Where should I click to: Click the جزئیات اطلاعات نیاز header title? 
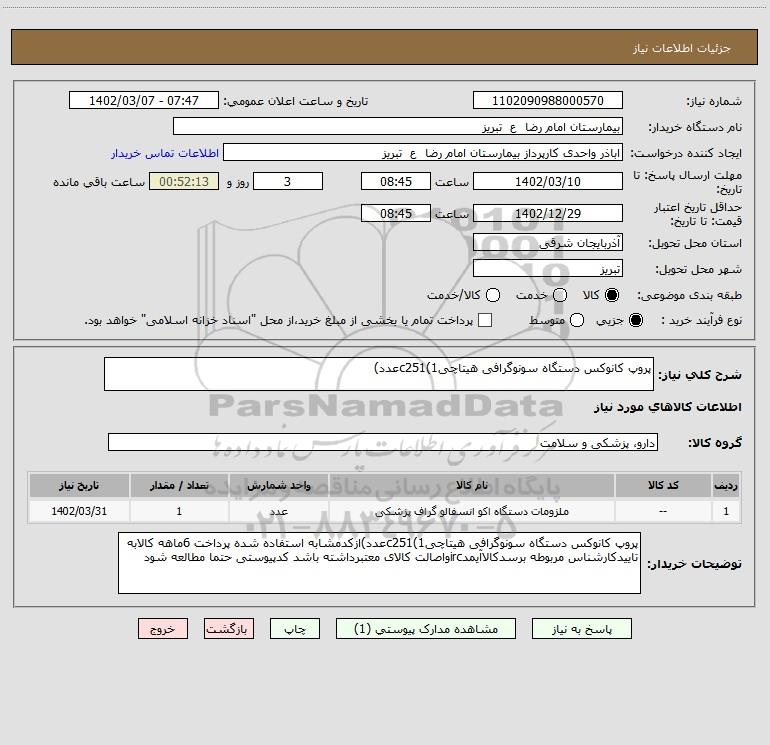click(x=681, y=48)
